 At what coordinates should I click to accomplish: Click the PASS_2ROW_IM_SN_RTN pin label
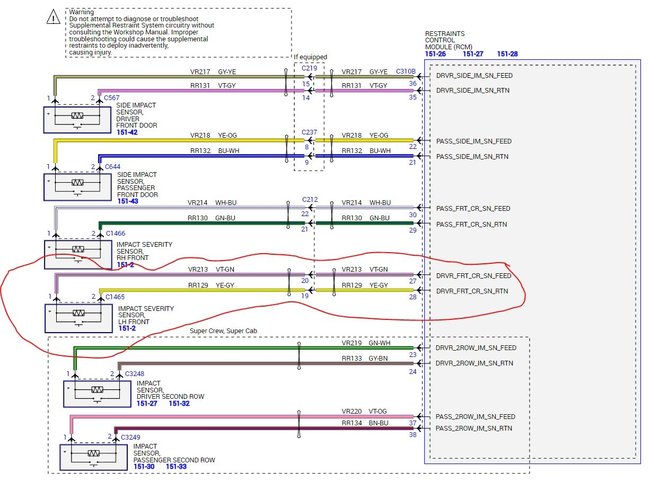pyautogui.click(x=474, y=428)
